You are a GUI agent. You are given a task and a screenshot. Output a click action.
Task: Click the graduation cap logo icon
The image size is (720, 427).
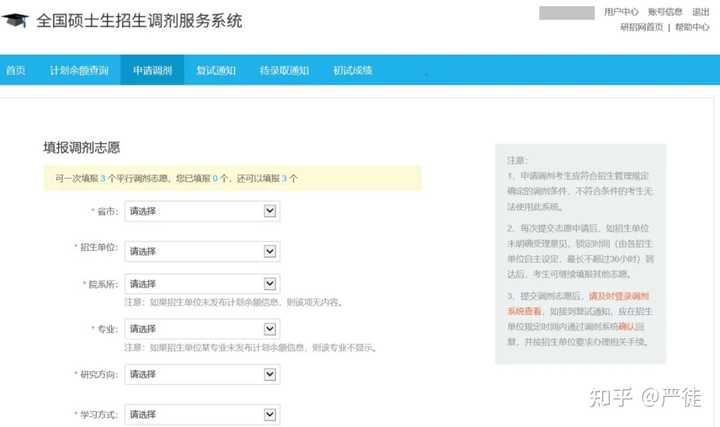pyautogui.click(x=15, y=21)
